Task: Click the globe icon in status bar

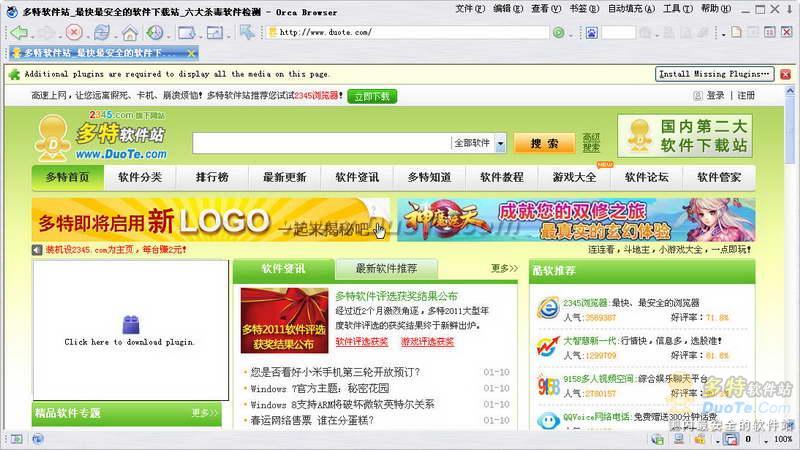Action: tap(38, 439)
